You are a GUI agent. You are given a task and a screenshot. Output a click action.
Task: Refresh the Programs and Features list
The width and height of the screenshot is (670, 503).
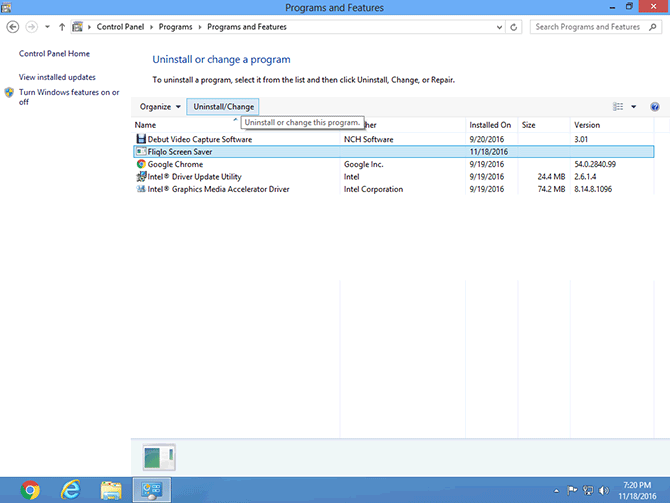coord(514,27)
